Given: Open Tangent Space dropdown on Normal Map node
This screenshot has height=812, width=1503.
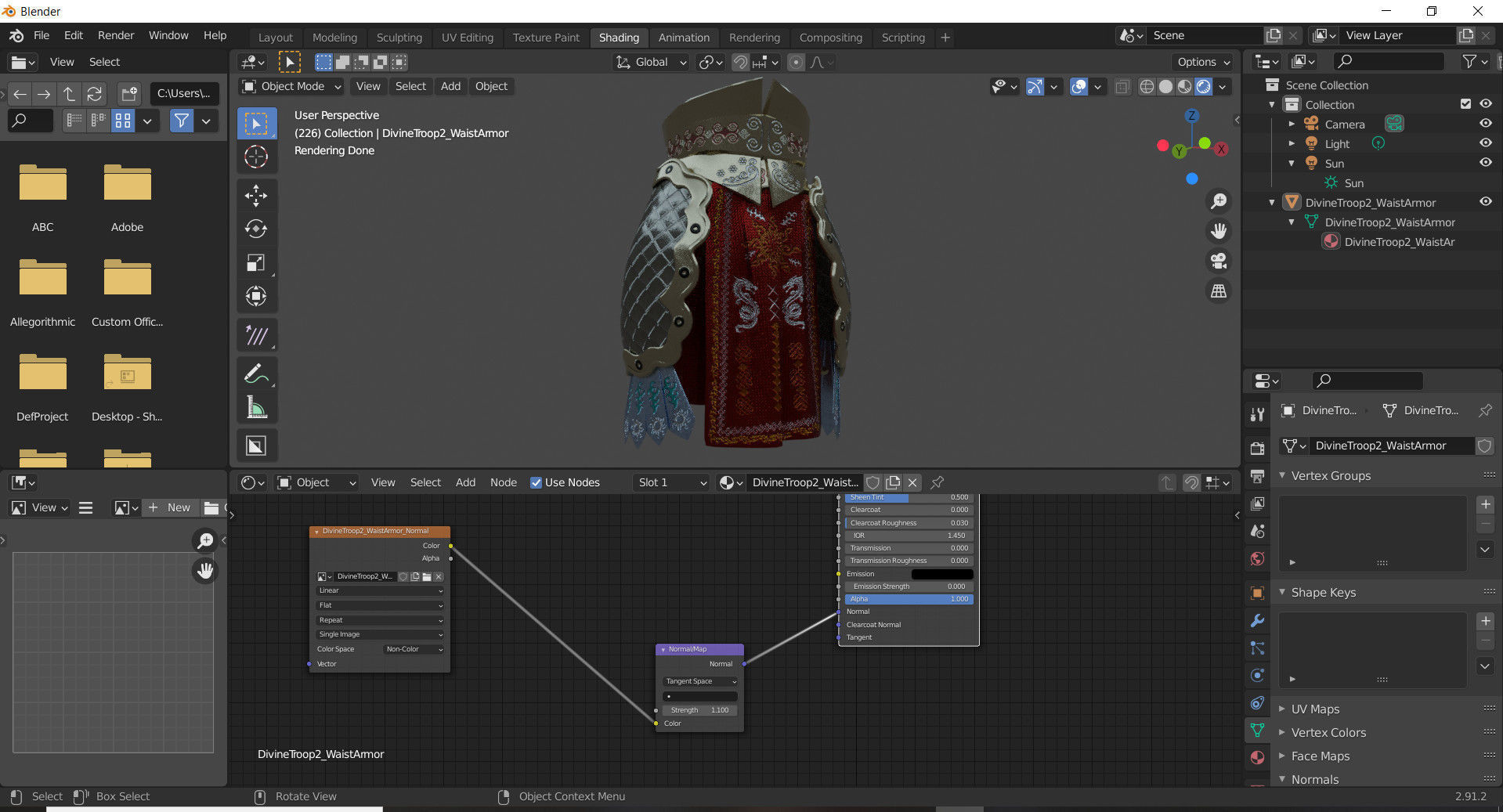Looking at the screenshot, I should click(x=700, y=681).
